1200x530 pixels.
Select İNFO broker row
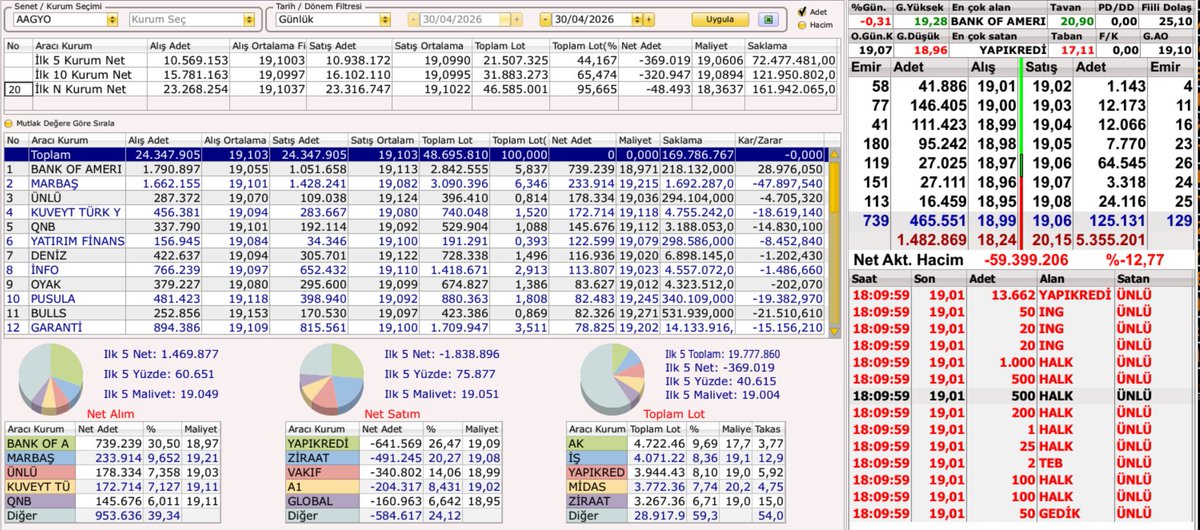[x=415, y=270]
